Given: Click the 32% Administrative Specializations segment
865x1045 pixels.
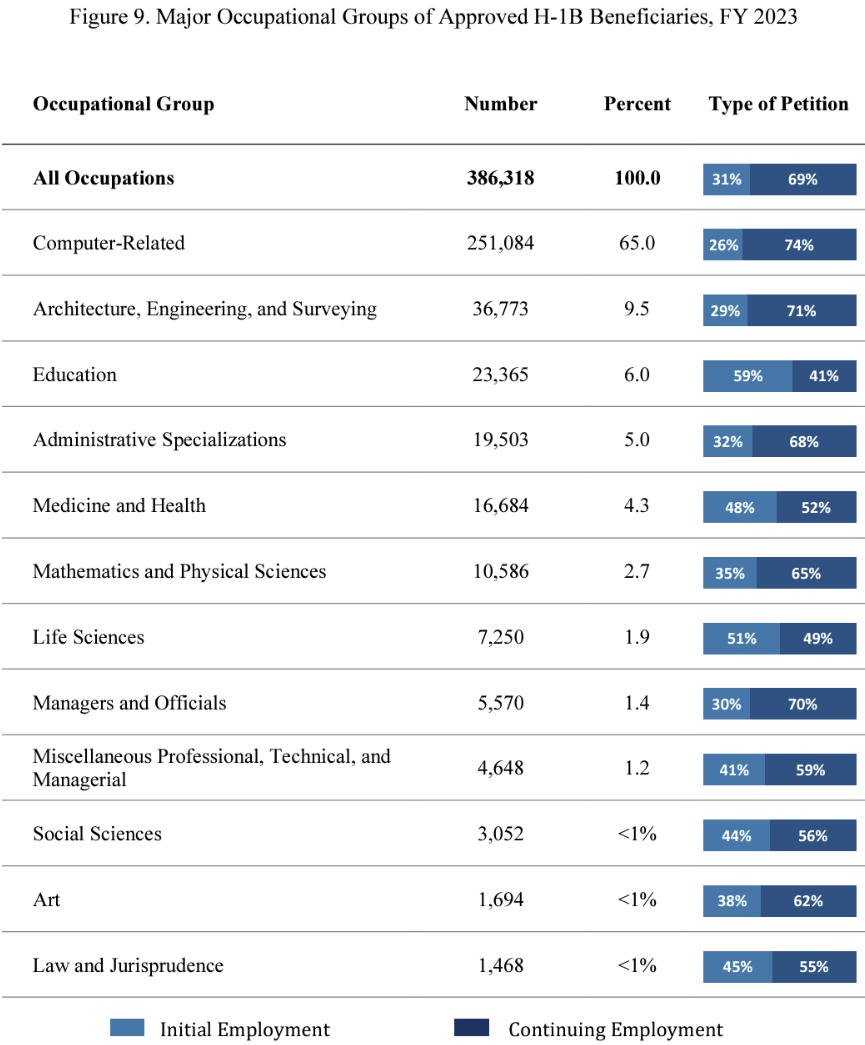Looking at the screenshot, I should click(728, 441).
